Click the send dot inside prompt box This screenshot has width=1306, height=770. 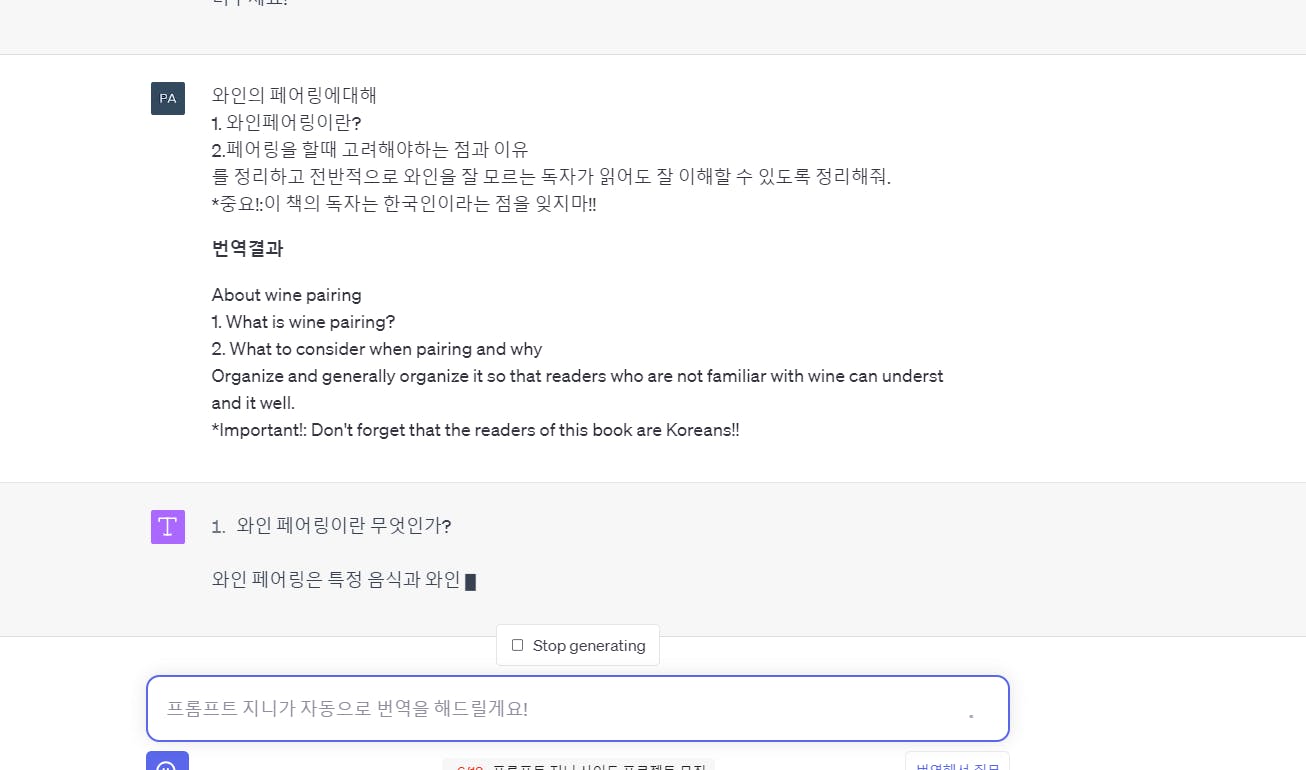pyautogui.click(x=970, y=716)
